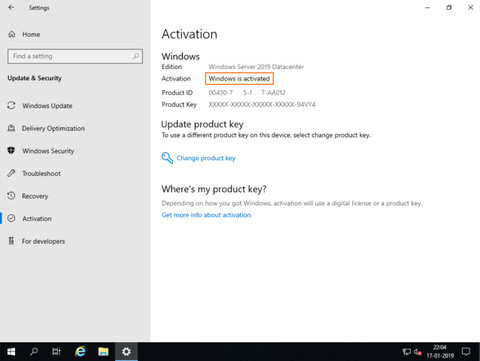Image resolution: width=480 pixels, height=361 pixels.
Task: Open Task View on the taskbar
Action: coord(56,352)
